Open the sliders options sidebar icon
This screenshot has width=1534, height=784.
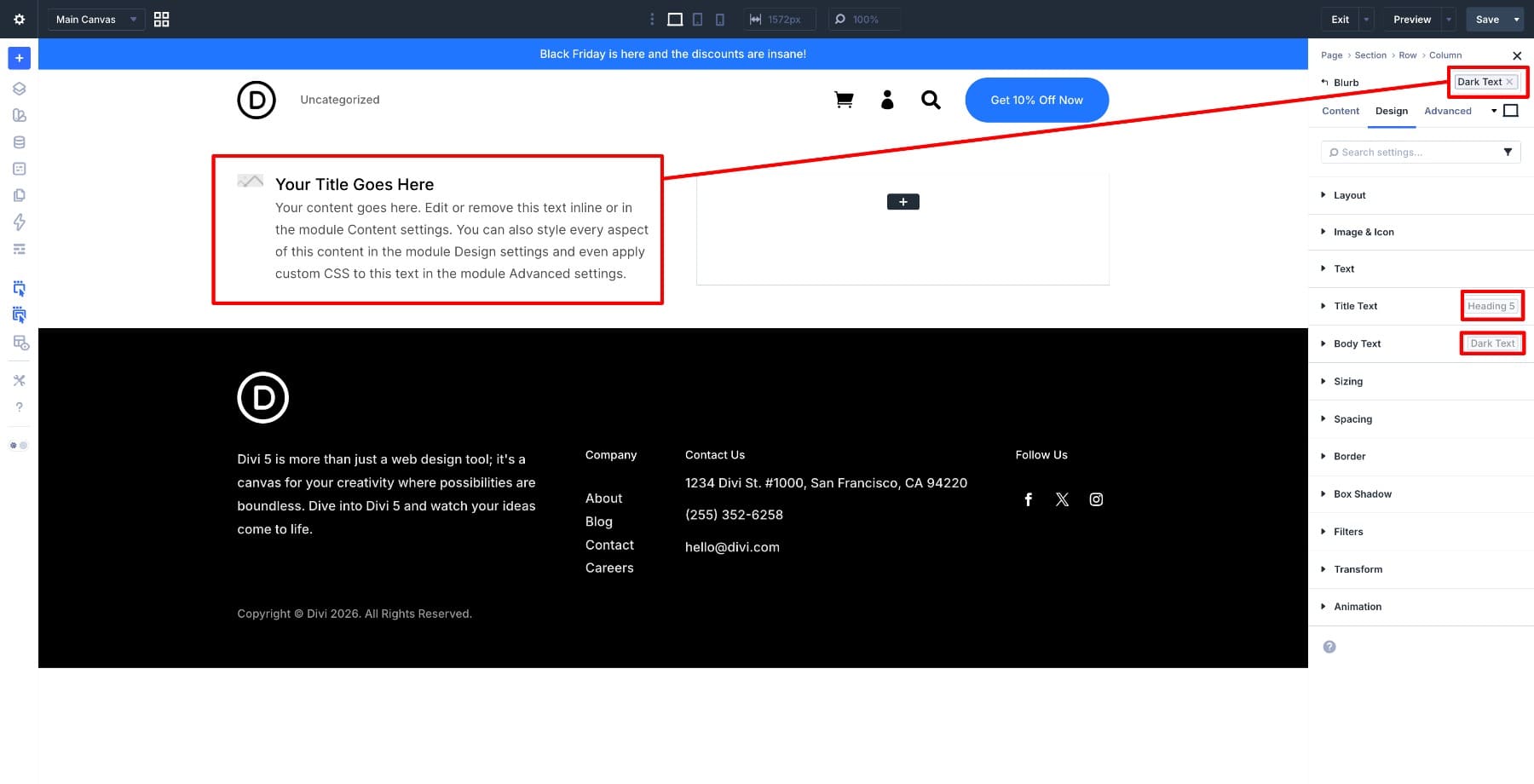click(x=19, y=249)
